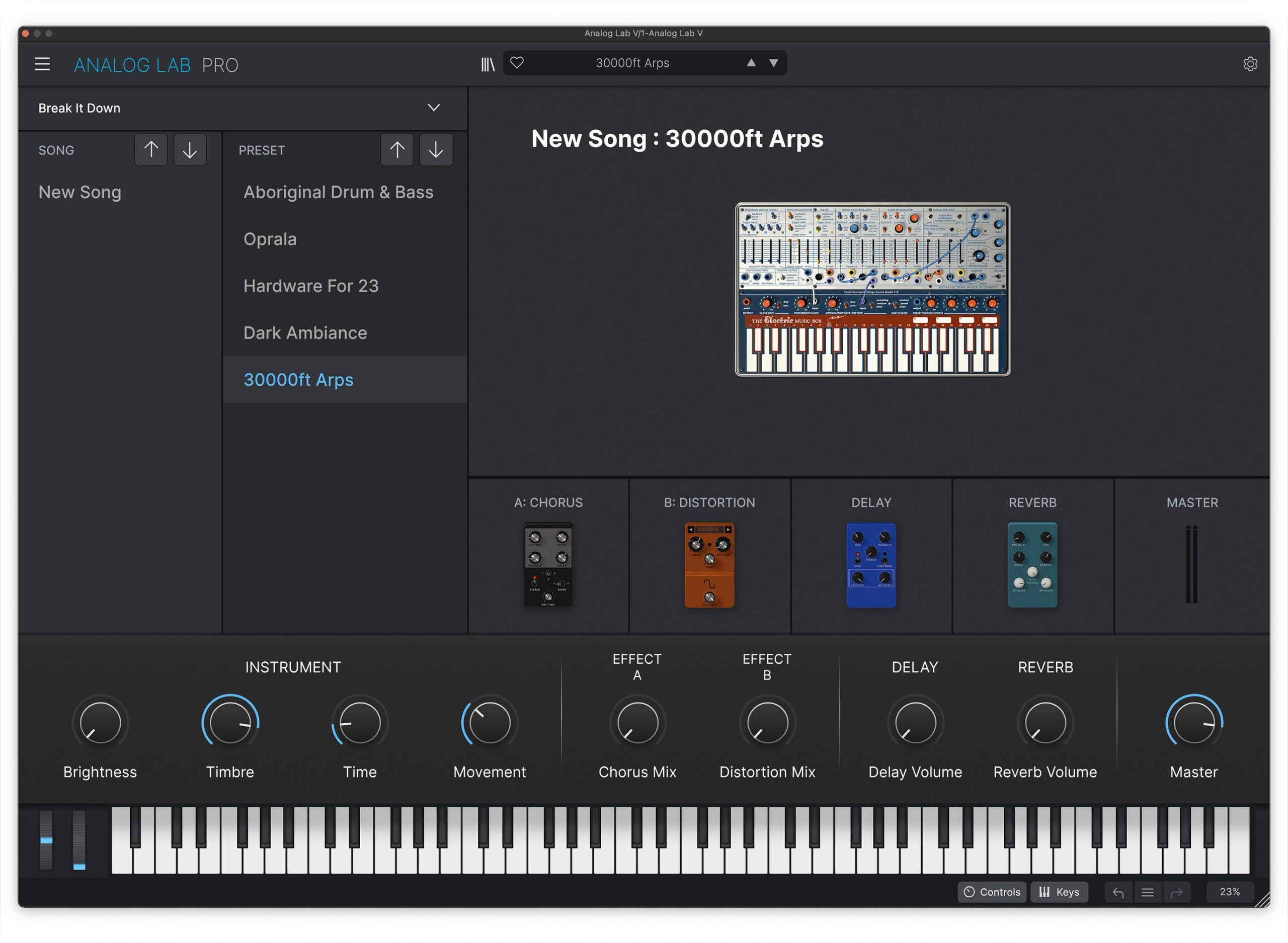Select previous preset with up triangle

(x=751, y=63)
